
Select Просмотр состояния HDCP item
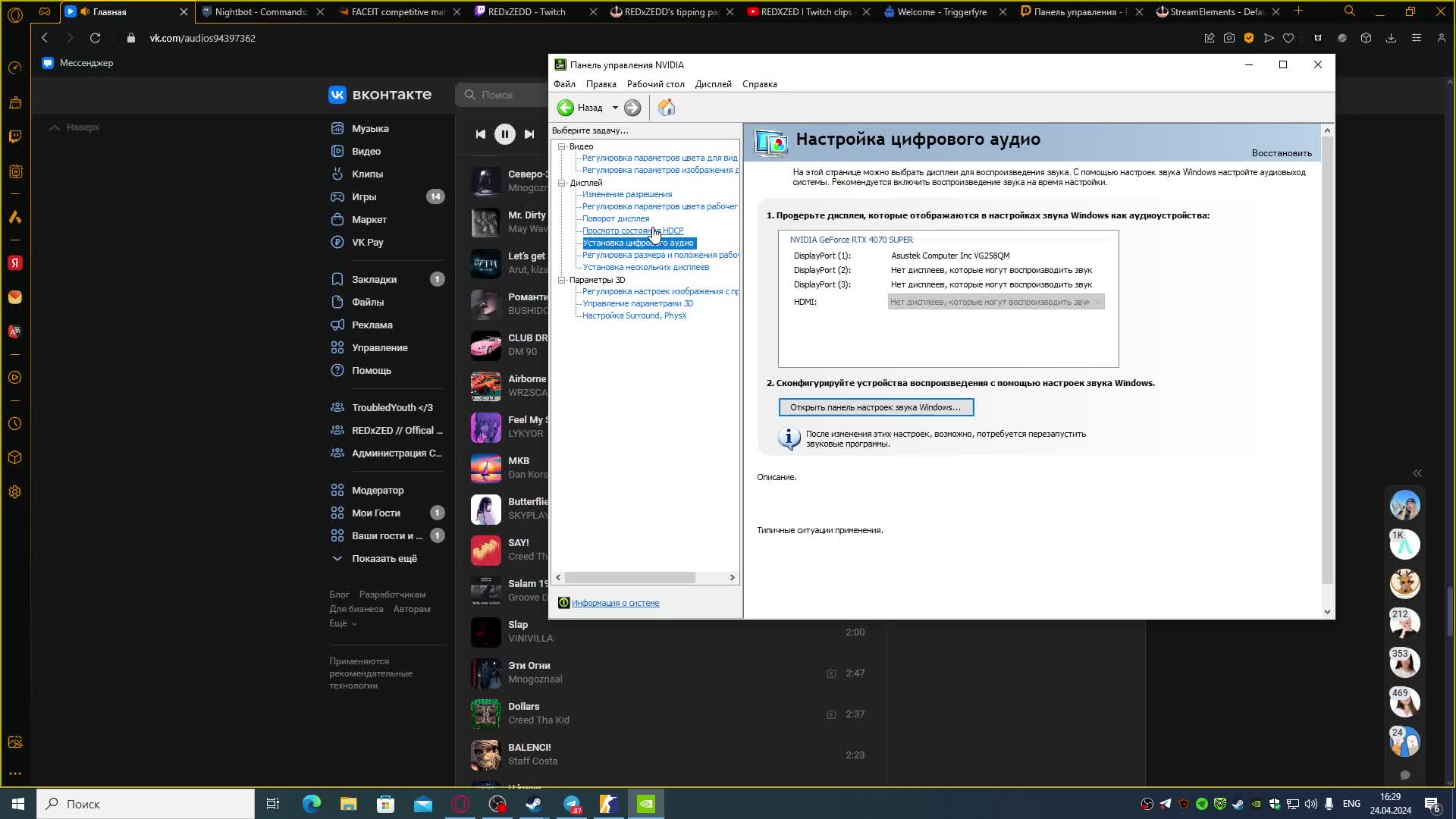(632, 231)
